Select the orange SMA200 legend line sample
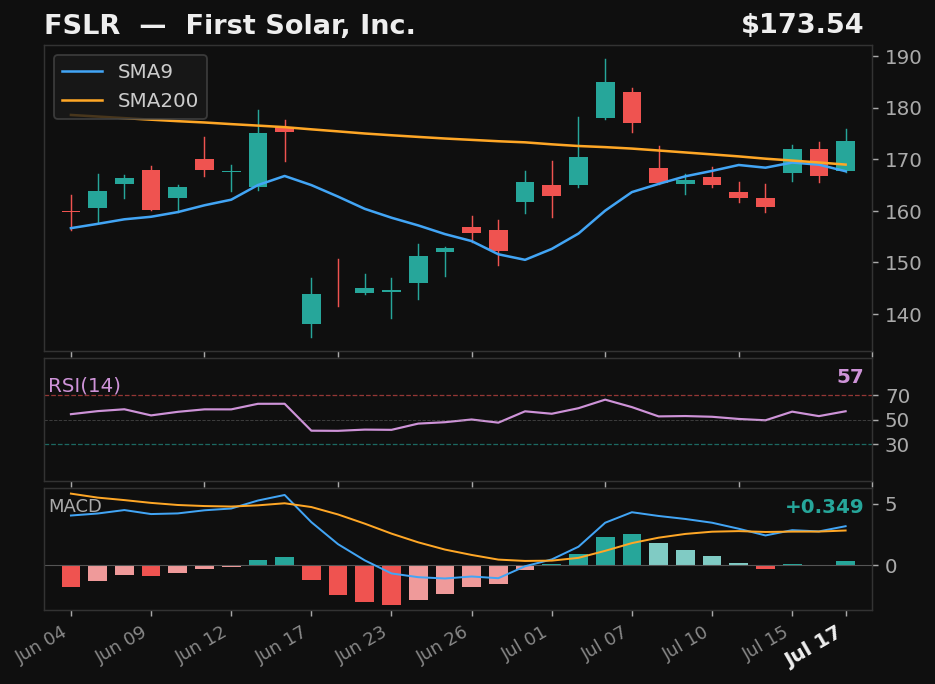Screen dimensions: 935x684 [x=83, y=100]
